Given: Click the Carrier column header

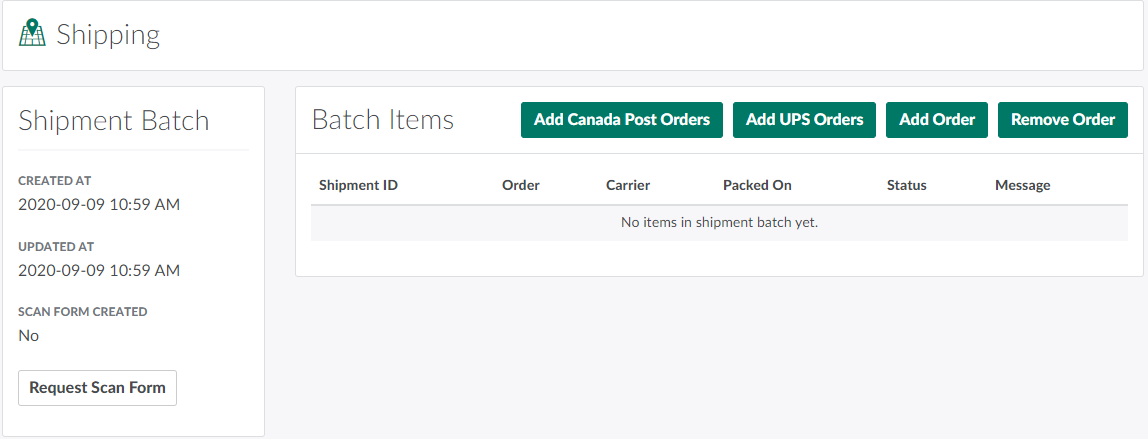Looking at the screenshot, I should click(x=628, y=185).
